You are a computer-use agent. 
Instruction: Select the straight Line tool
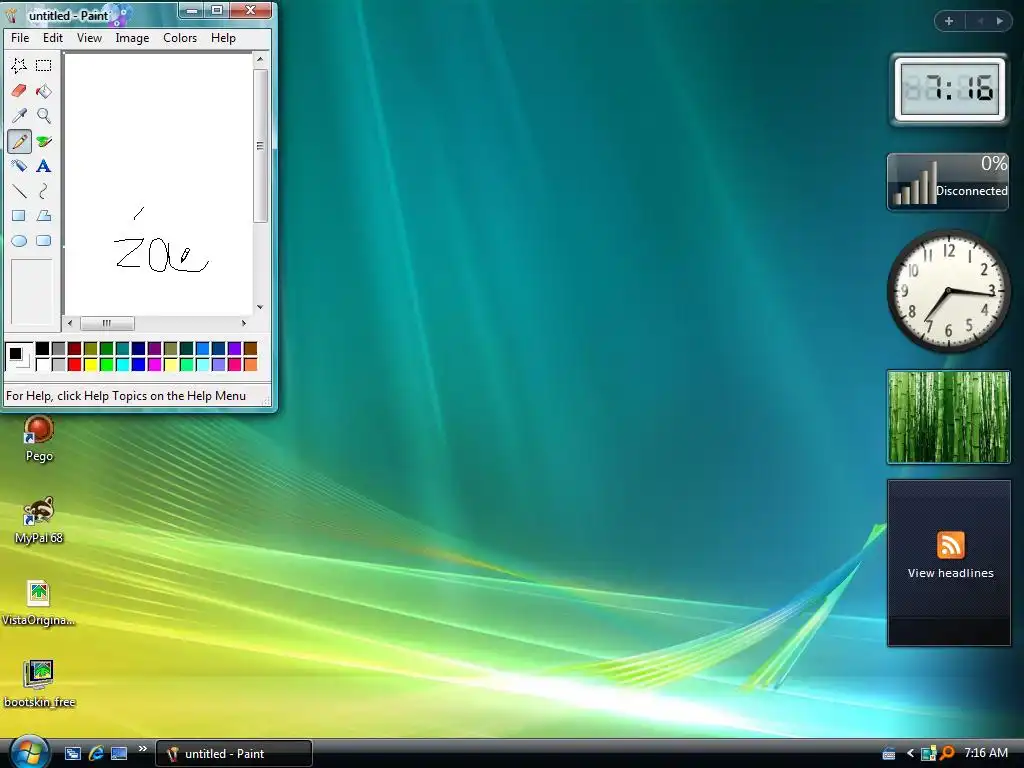19,191
